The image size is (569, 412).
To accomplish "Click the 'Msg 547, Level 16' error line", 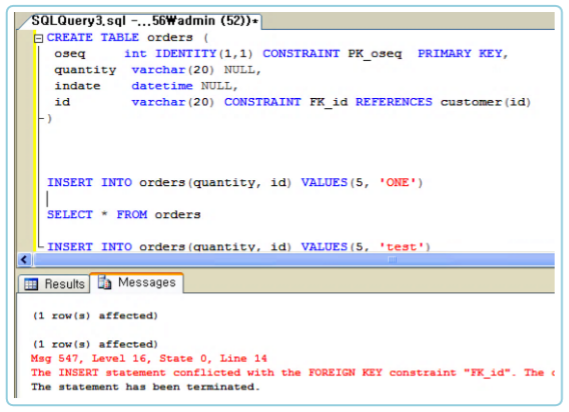I will 149,359.
